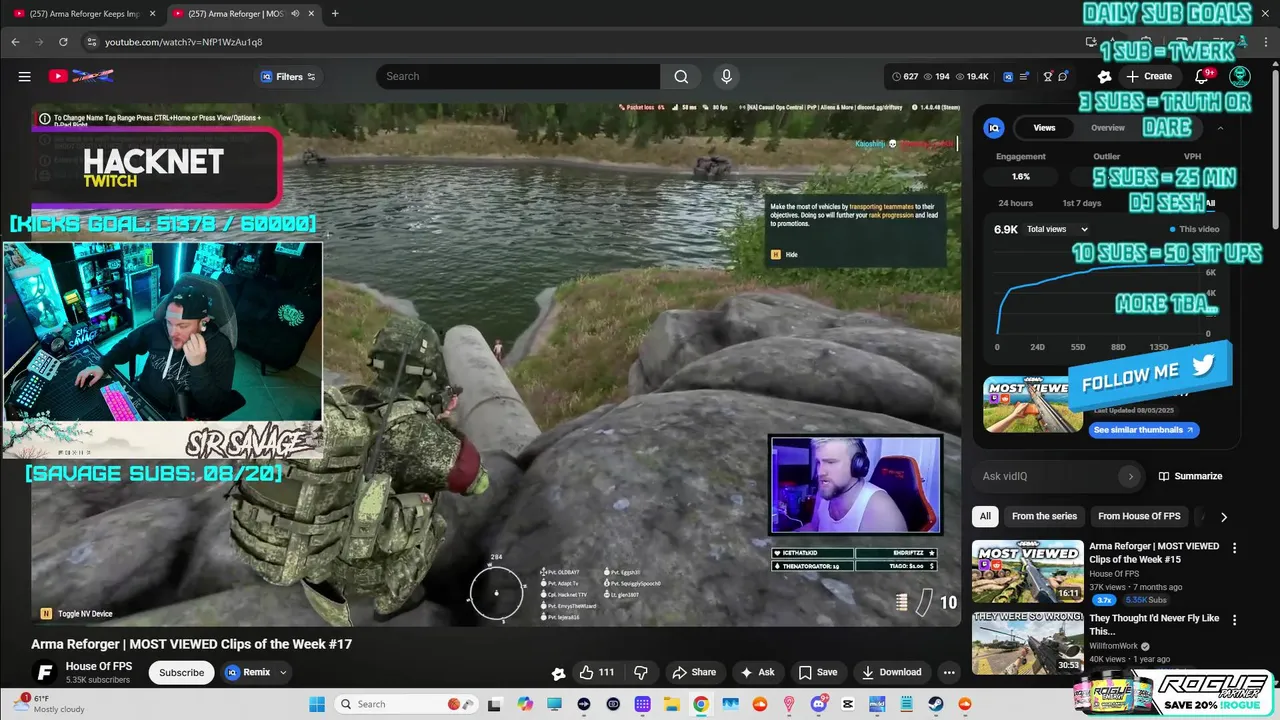
Task: Expand the Remix dropdown arrow
Action: [283, 672]
